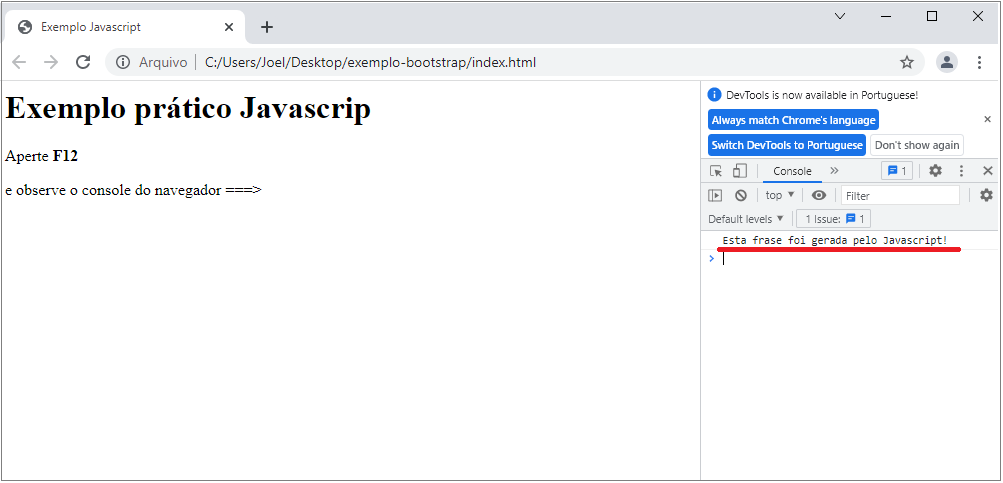Close the Exemplo Javascript tab
Viewport: 1003px width, 483px height.
click(x=229, y=27)
